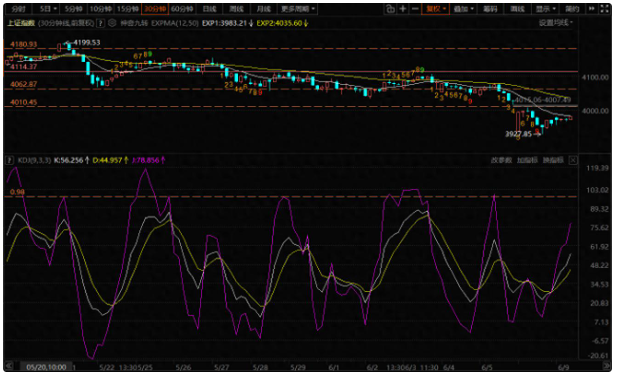Click the right scroll arrow on timeline
This screenshot has height=379, width=618.
tap(607, 366)
